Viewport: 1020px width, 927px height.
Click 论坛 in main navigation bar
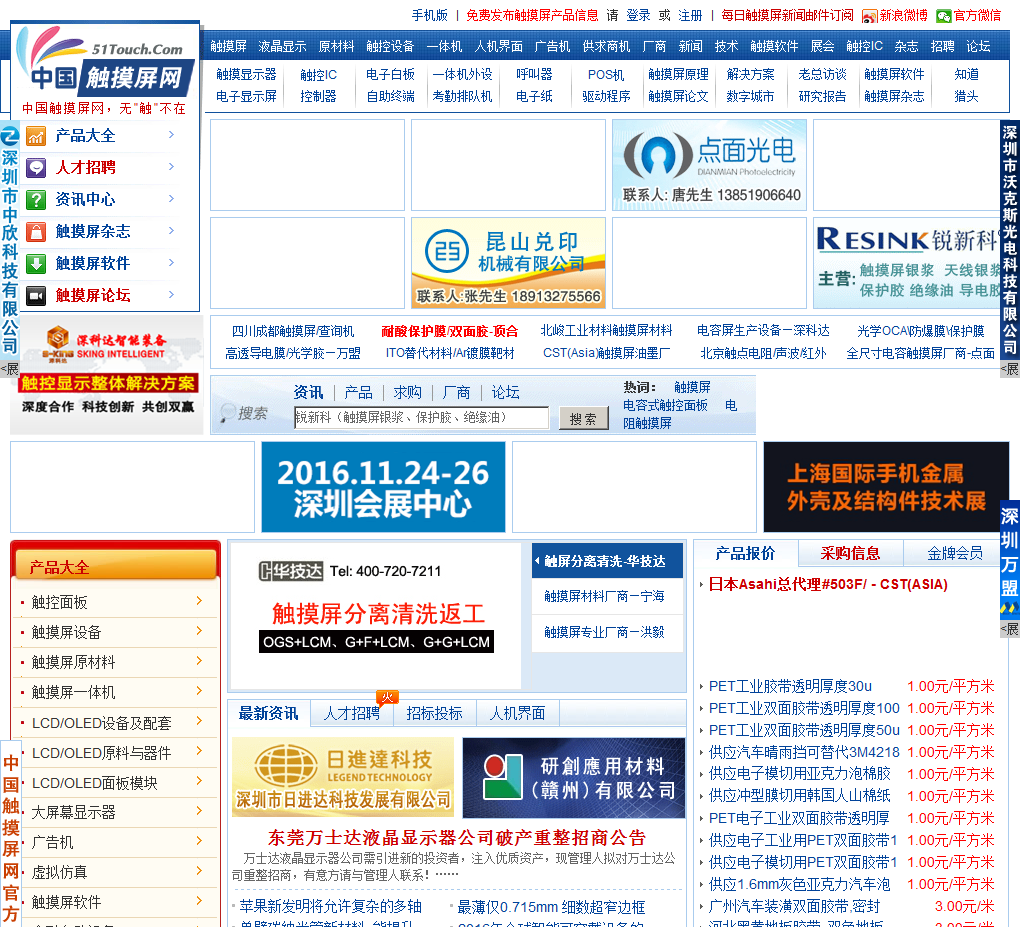coord(978,46)
